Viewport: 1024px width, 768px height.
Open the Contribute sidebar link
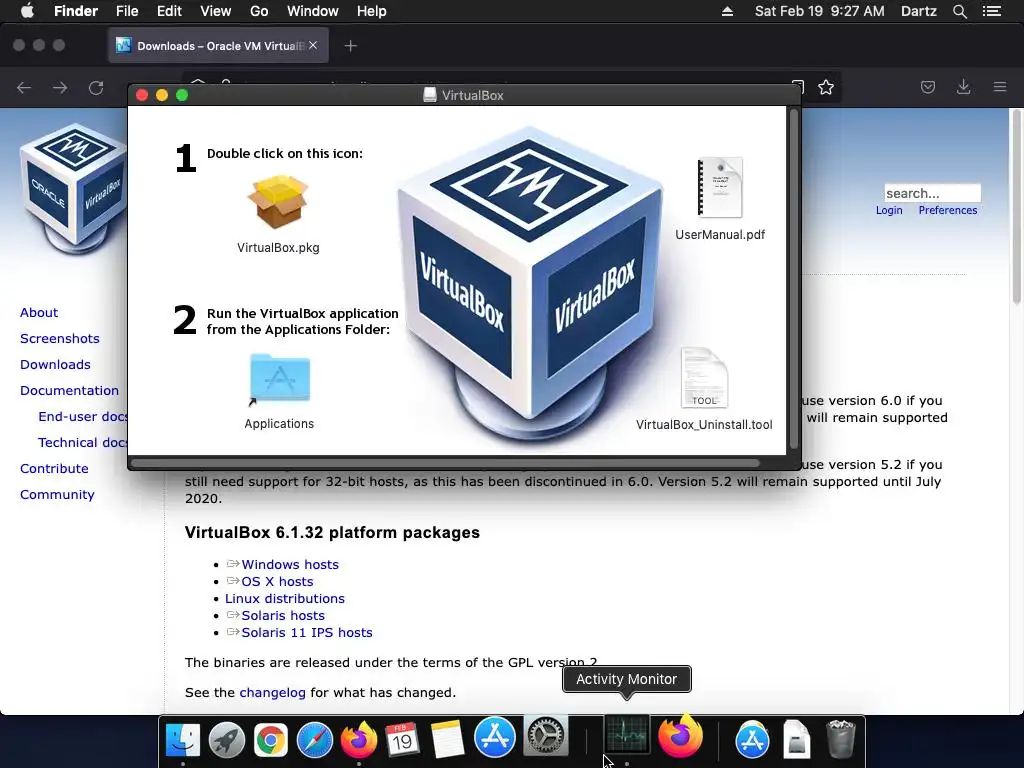click(x=54, y=468)
